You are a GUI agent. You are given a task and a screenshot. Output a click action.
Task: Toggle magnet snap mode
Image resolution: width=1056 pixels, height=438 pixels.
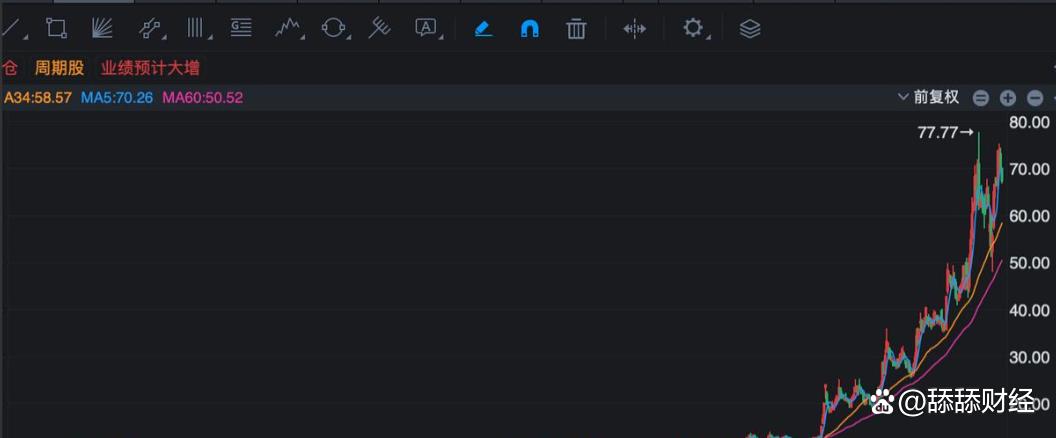coord(530,29)
